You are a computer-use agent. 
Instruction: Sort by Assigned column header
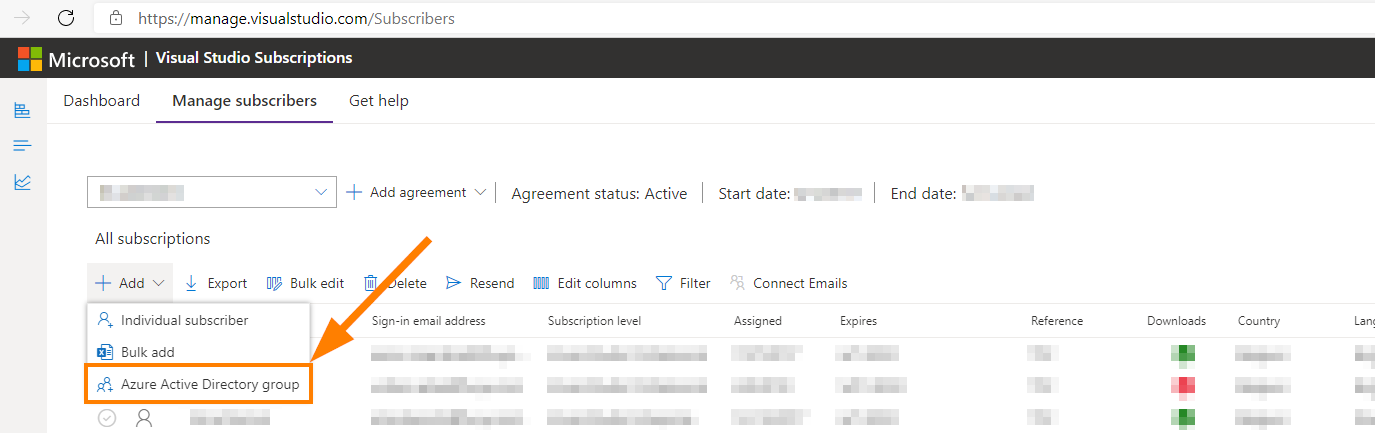coord(758,321)
